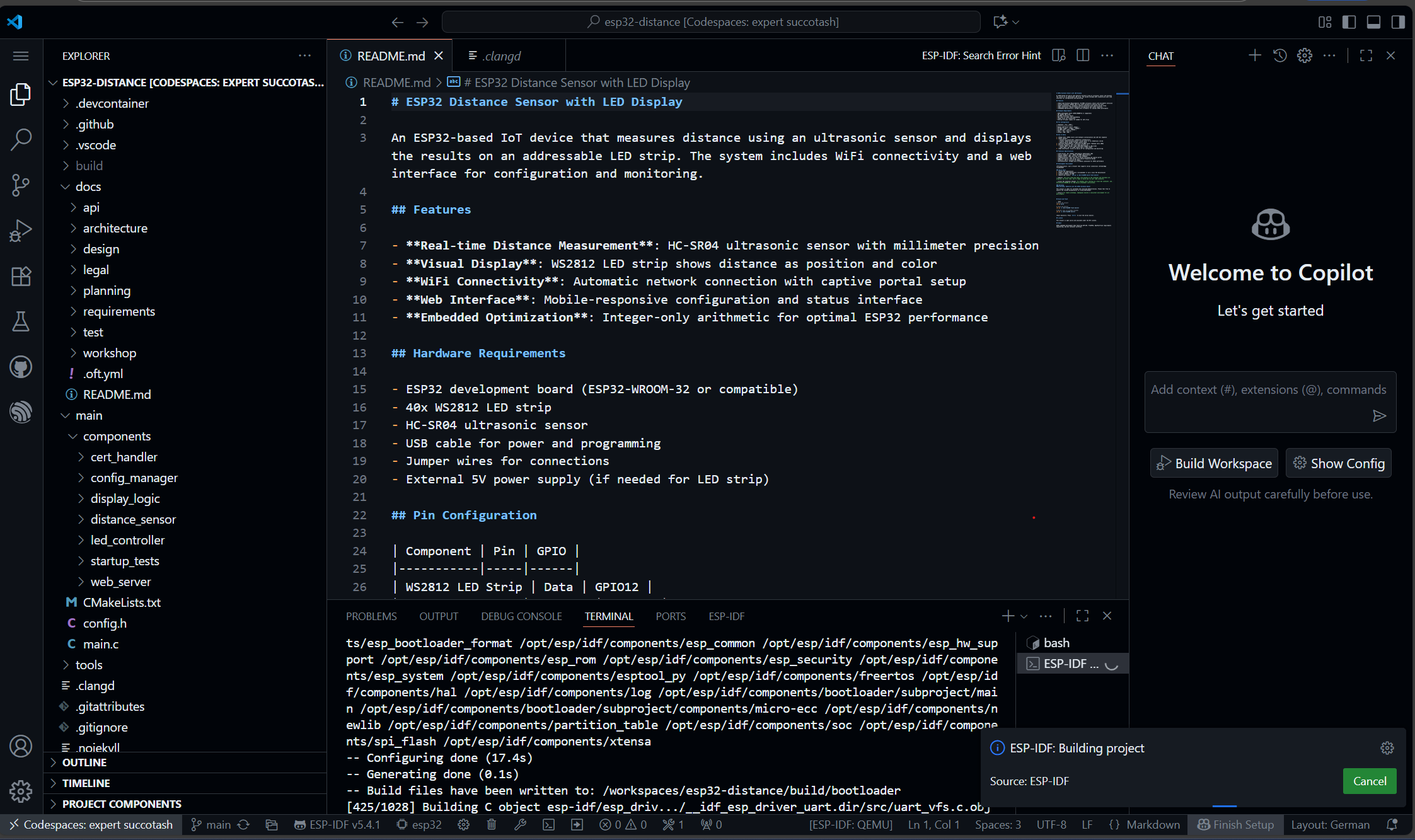Open the Testing flask view
1415x840 pixels.
pos(21,321)
